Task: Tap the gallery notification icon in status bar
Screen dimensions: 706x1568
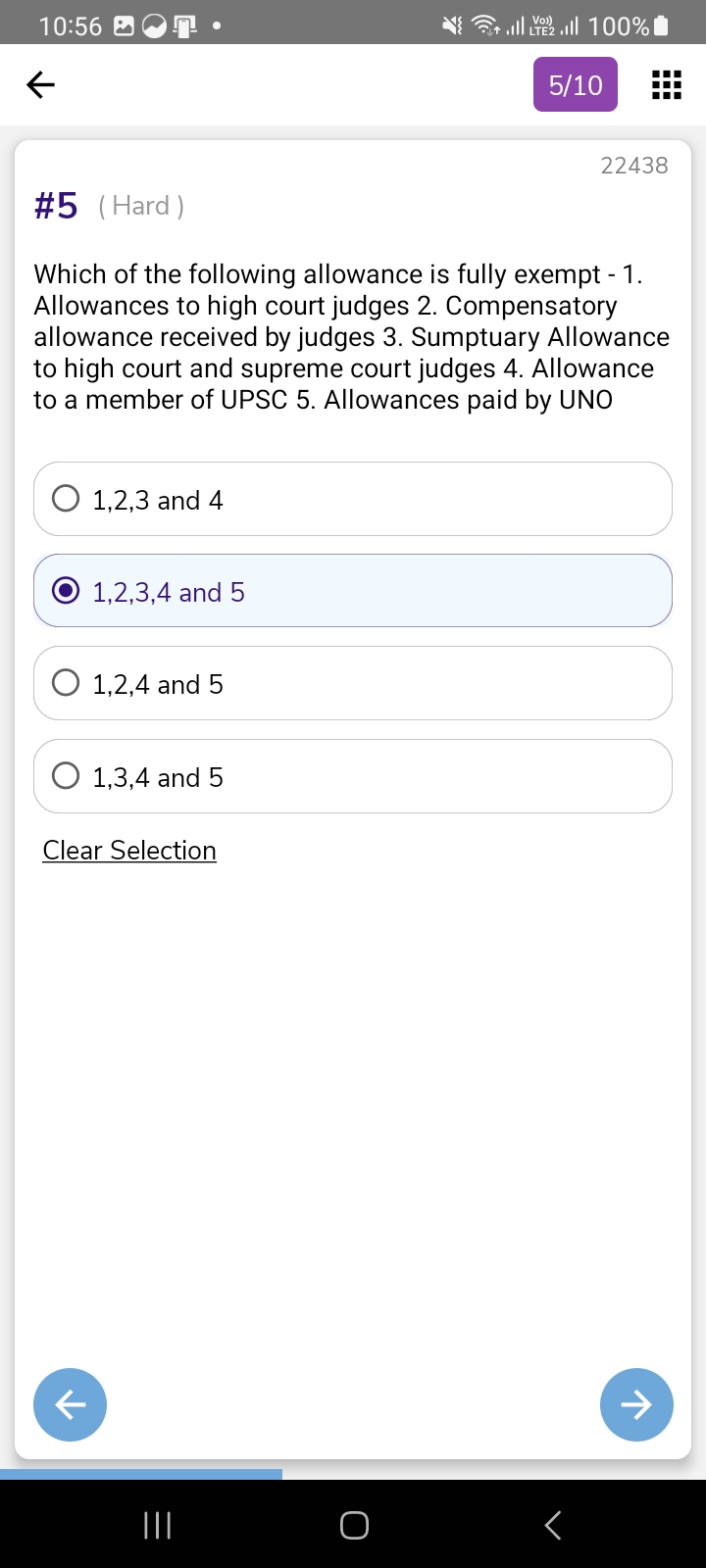Action: [x=125, y=26]
